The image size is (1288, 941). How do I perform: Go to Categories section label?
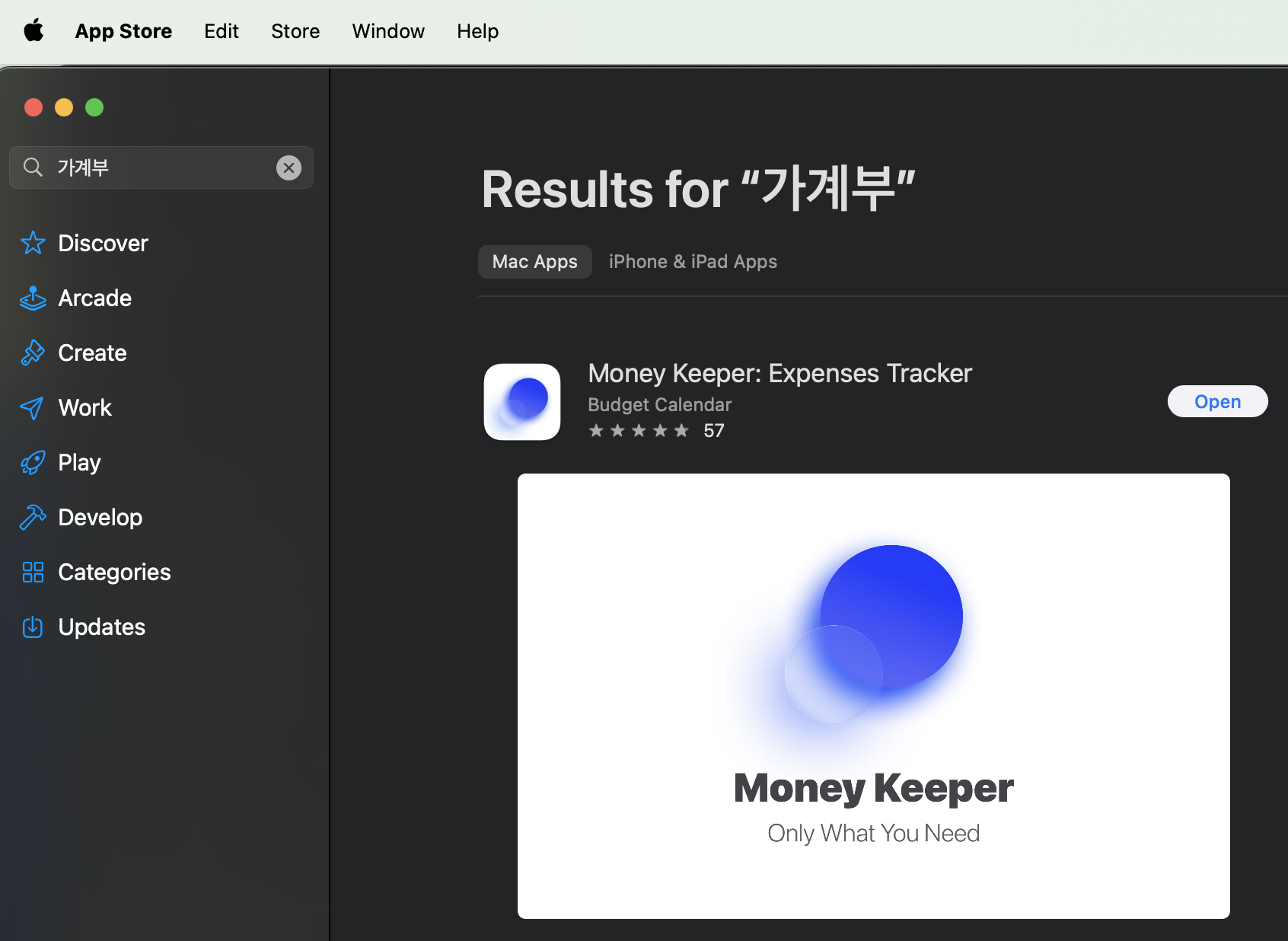pos(114,572)
